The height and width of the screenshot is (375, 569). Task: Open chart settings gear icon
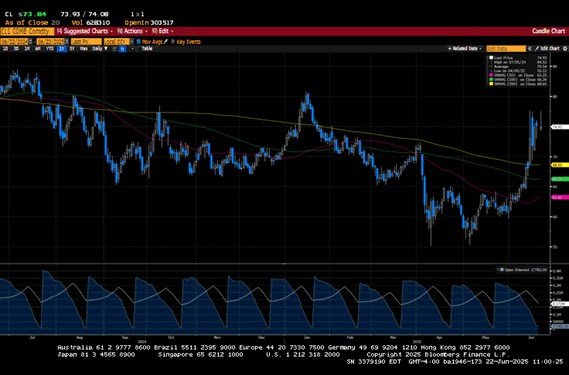click(x=565, y=49)
